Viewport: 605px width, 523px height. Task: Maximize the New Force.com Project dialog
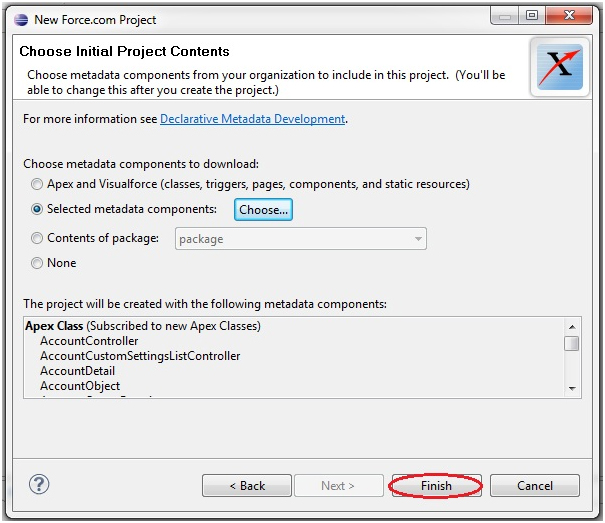tap(532, 15)
